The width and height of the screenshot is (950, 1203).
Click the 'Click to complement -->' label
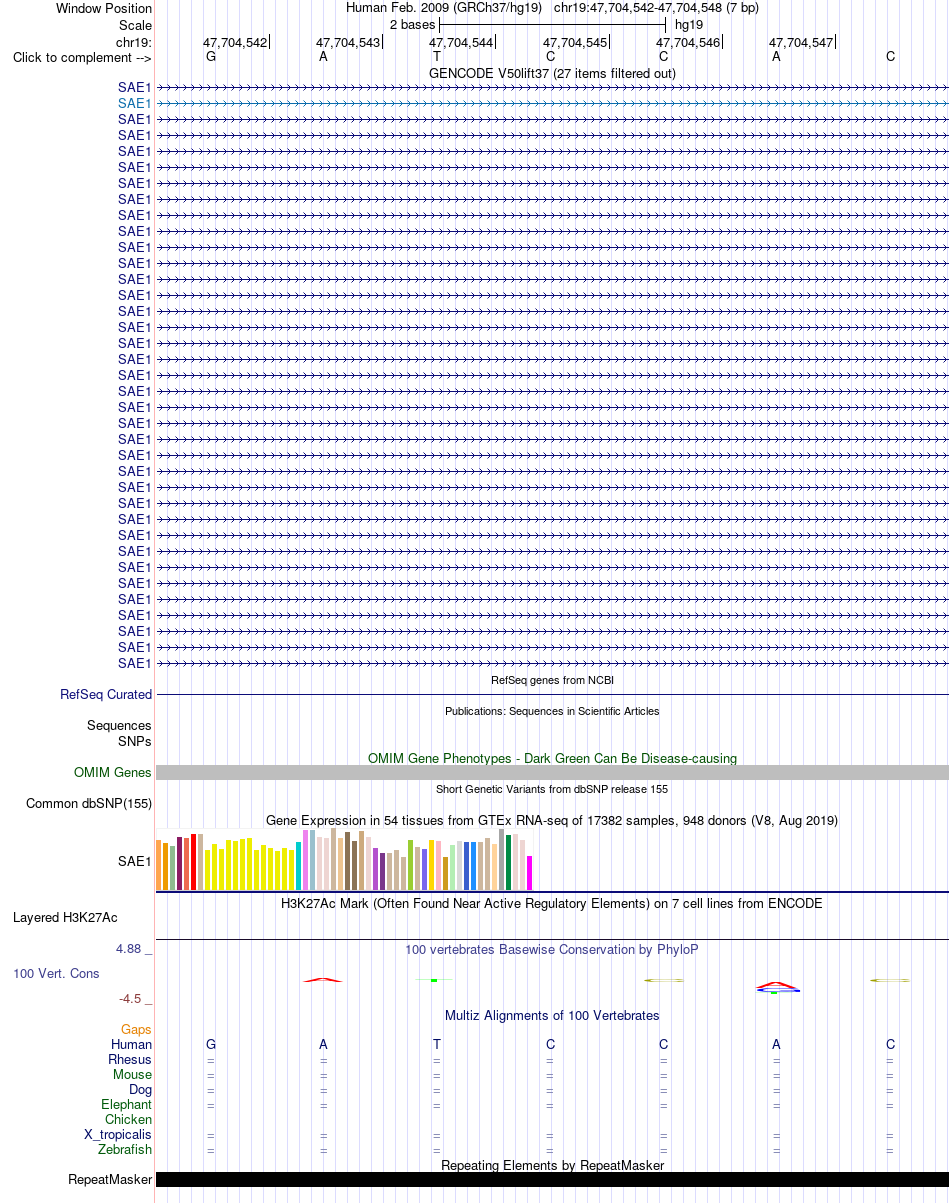[82, 57]
